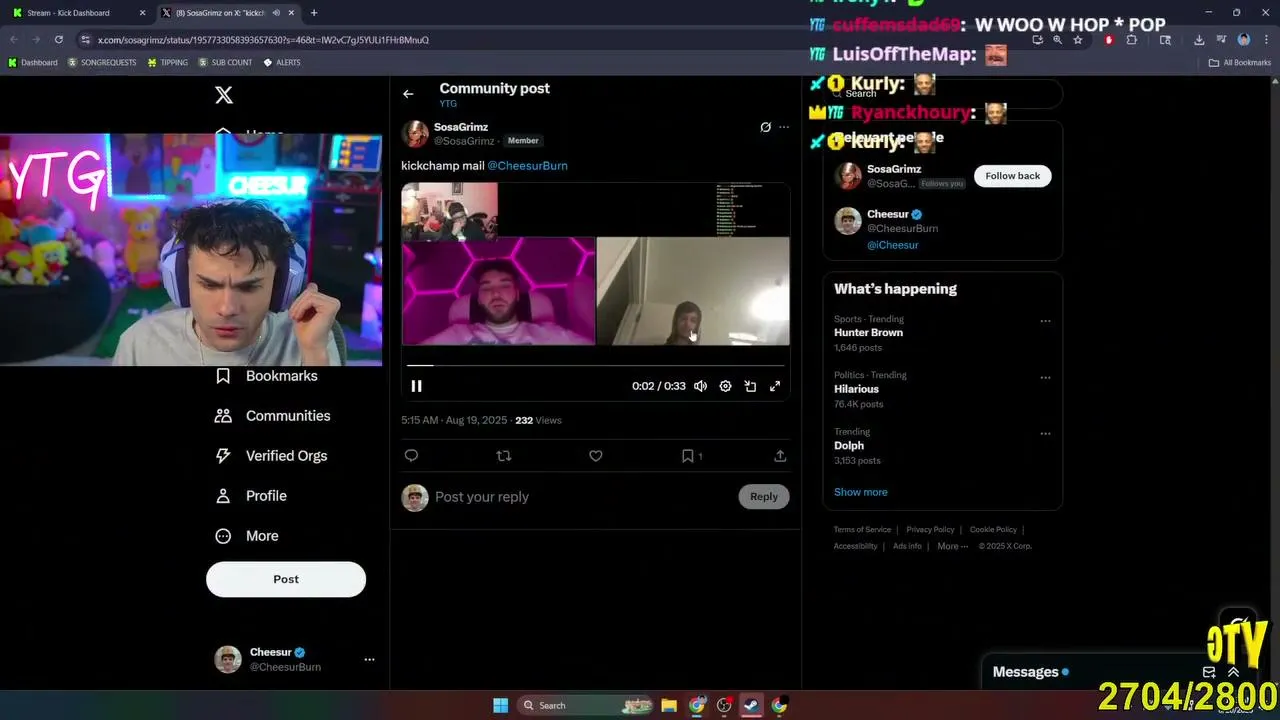Viewport: 1280px width, 720px height.
Task: Open the ALERTS bookmark
Action: [x=282, y=63]
